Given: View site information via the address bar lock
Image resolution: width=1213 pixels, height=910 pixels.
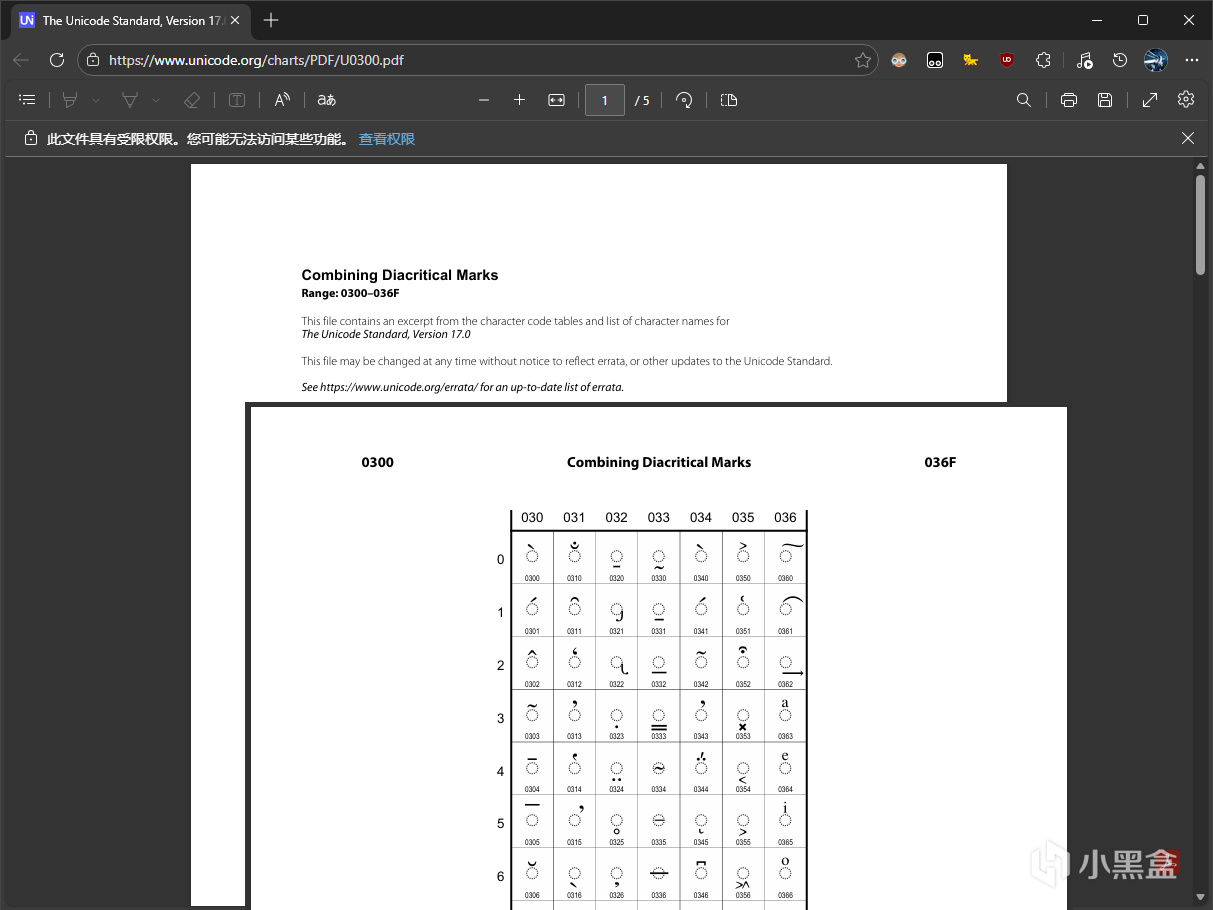Looking at the screenshot, I should (x=93, y=60).
